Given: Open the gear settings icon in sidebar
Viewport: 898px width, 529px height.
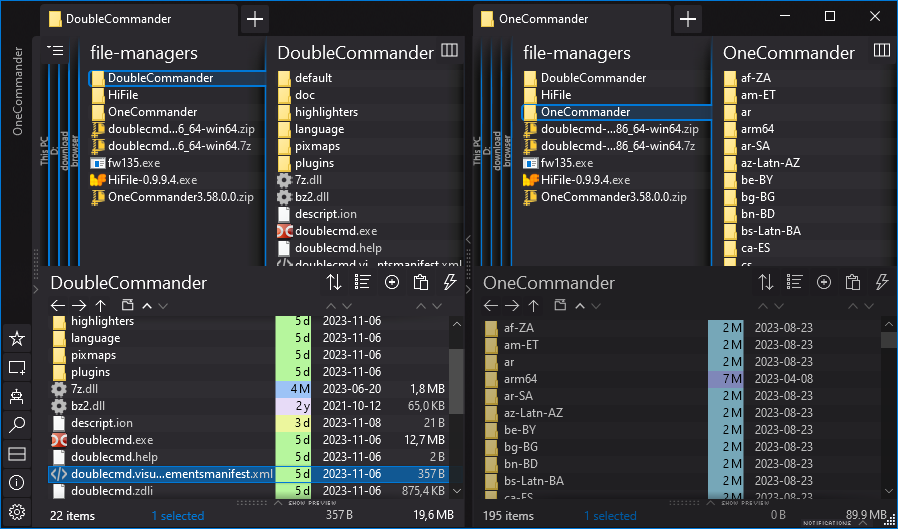Looking at the screenshot, I should pos(16,512).
